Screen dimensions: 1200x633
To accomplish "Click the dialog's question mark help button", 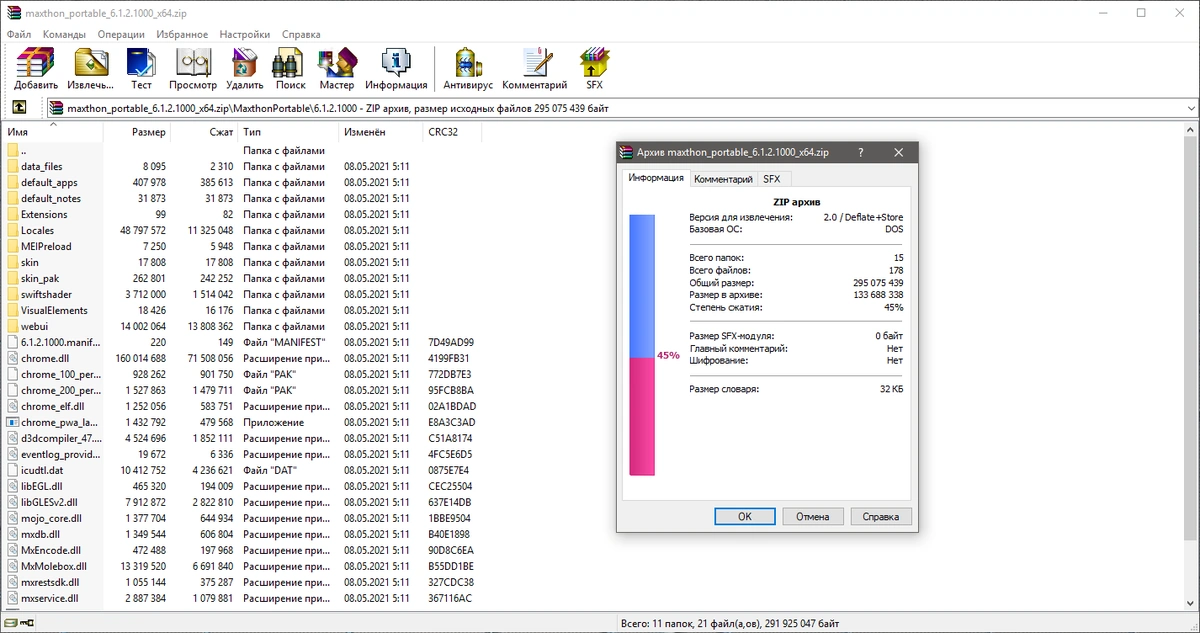I will click(860, 152).
